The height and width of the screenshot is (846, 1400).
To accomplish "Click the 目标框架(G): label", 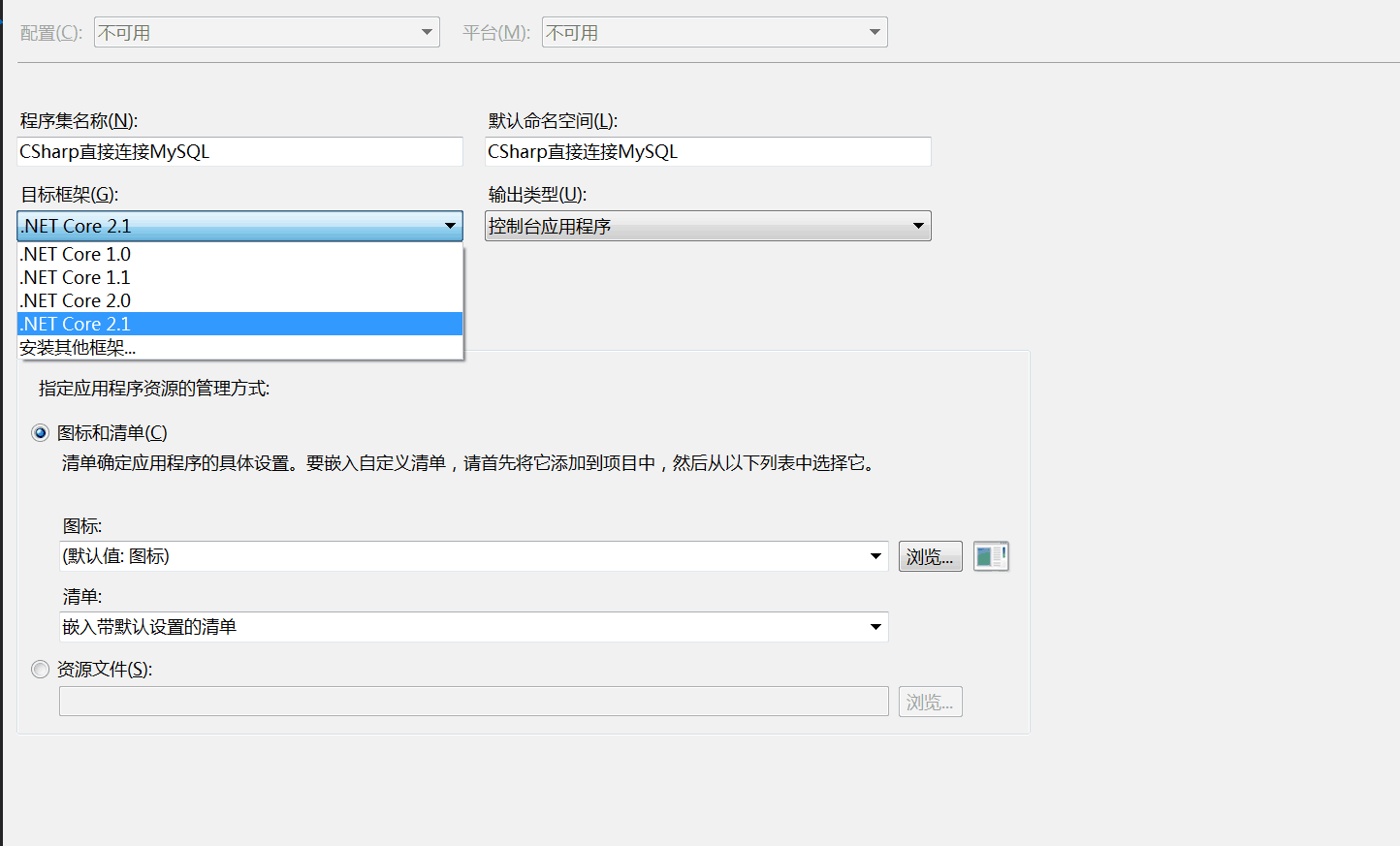I will (x=69, y=195).
